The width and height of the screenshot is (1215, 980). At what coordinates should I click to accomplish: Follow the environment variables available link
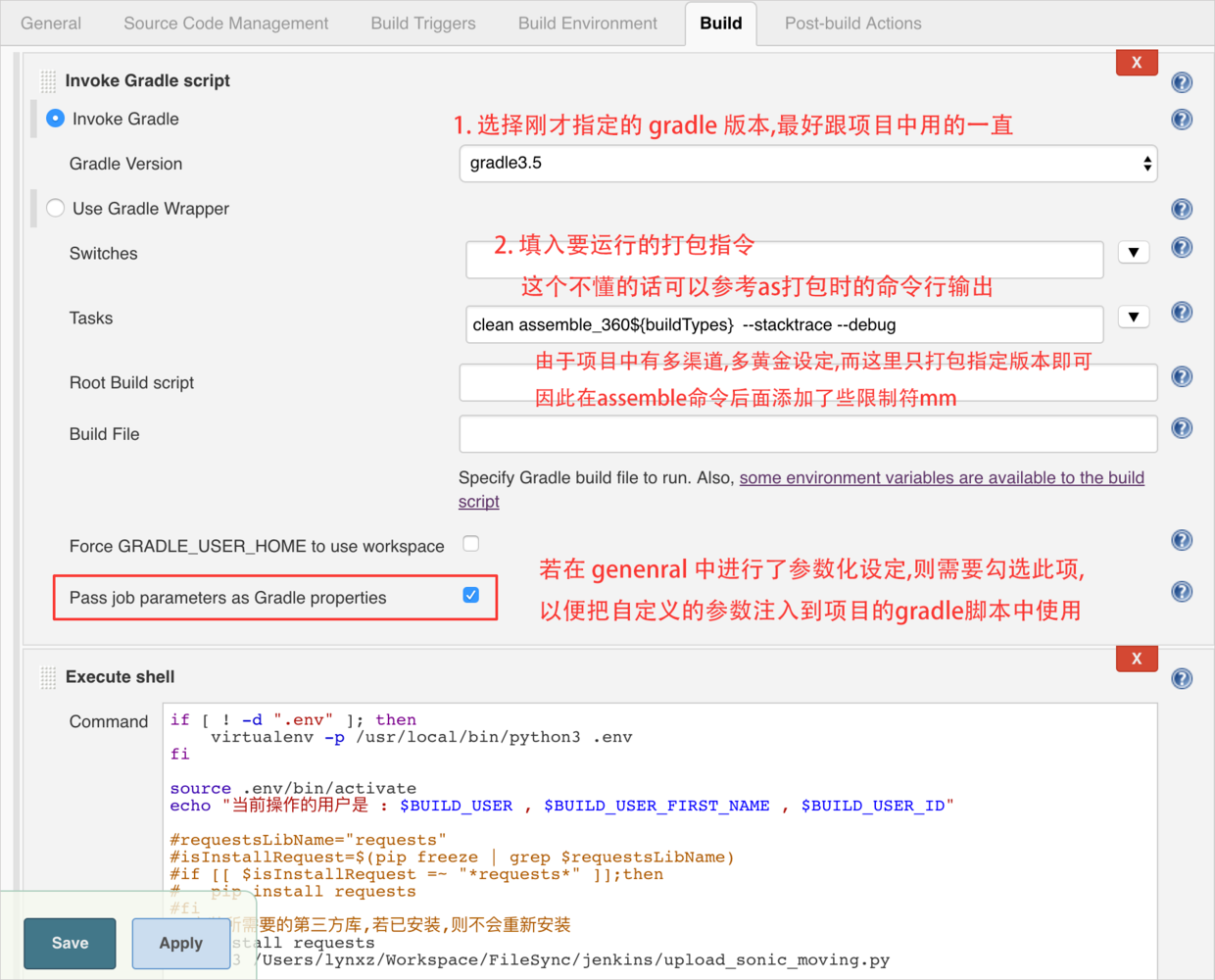point(802,489)
